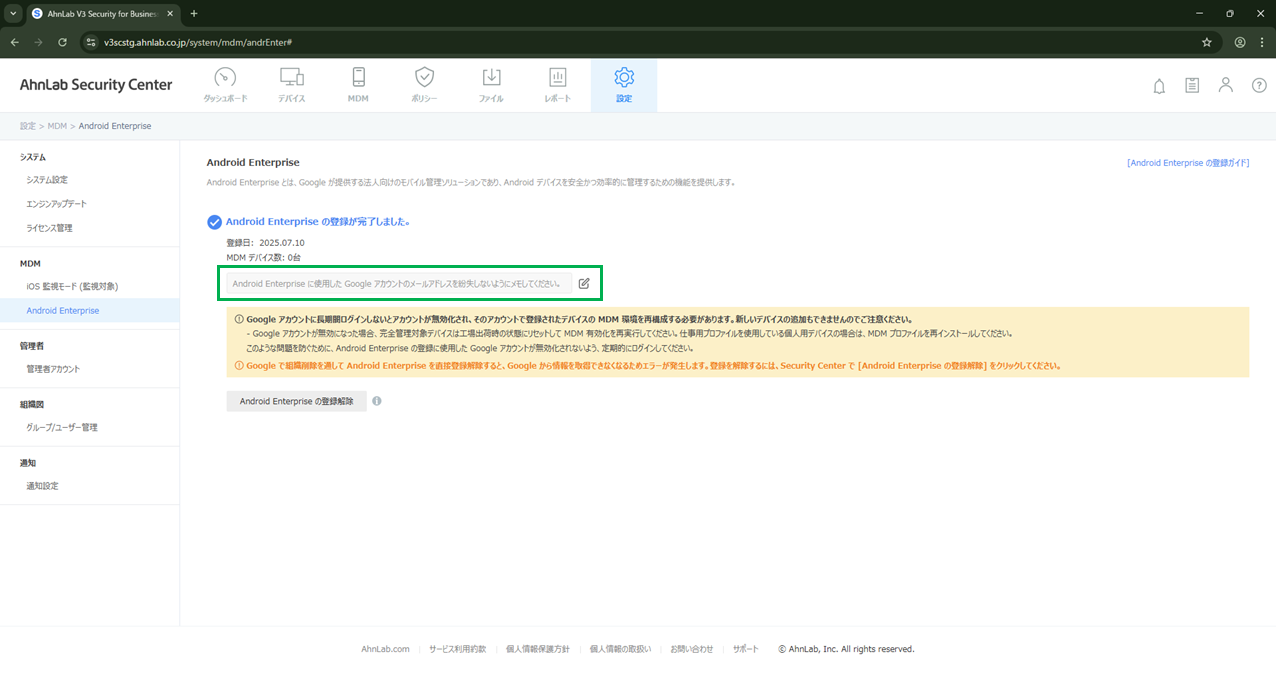Open サポート footer link
This screenshot has height=693, width=1276.
tap(745, 649)
